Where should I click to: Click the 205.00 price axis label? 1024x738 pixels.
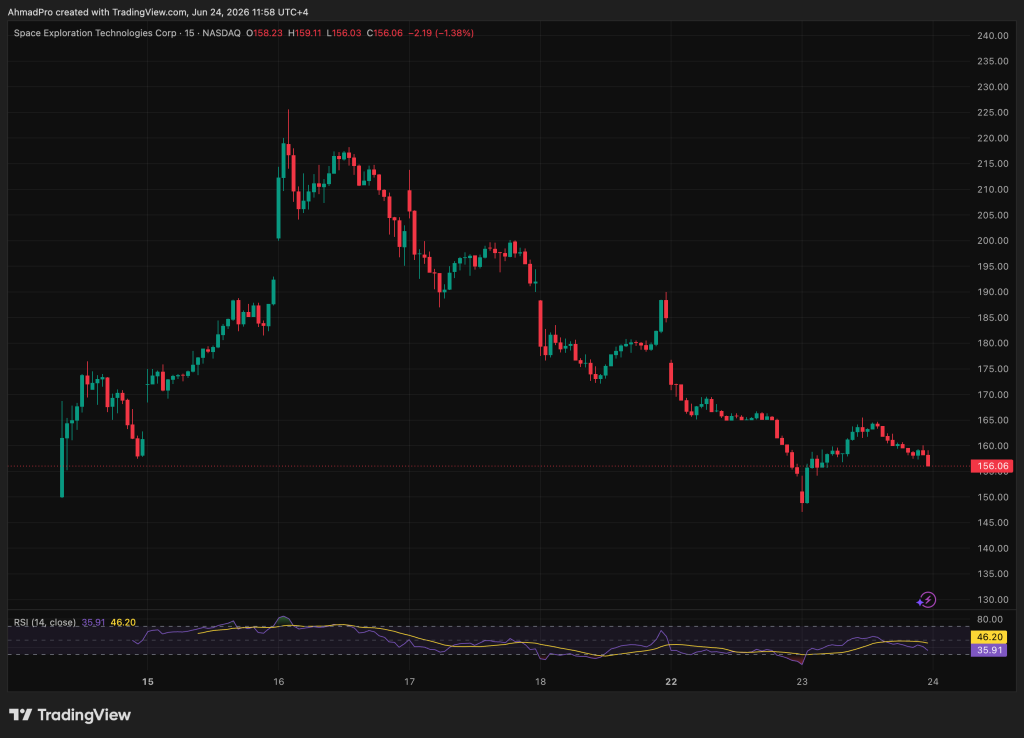click(x=993, y=215)
